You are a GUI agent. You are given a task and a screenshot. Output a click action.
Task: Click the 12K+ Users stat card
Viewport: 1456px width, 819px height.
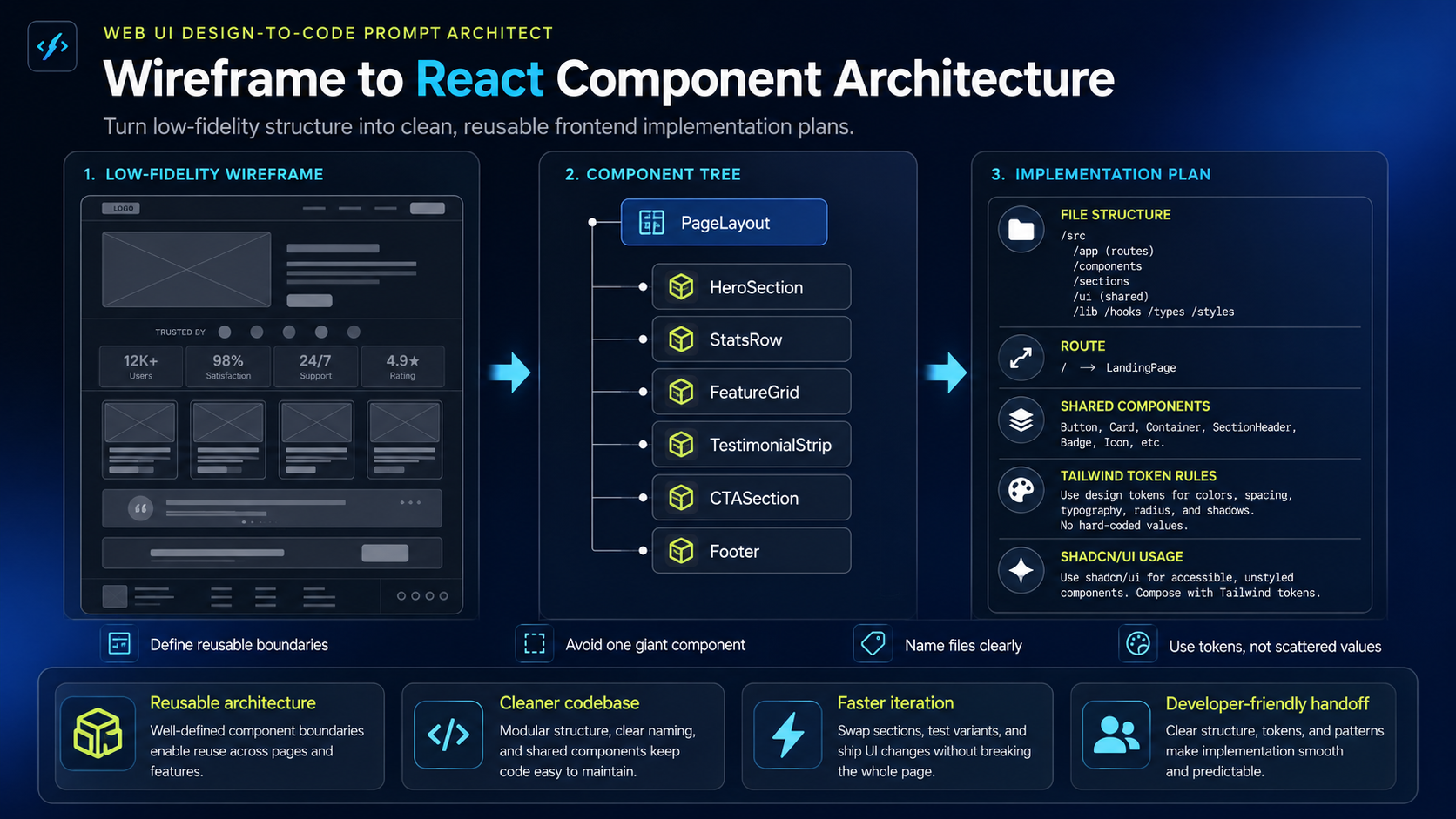(141, 366)
